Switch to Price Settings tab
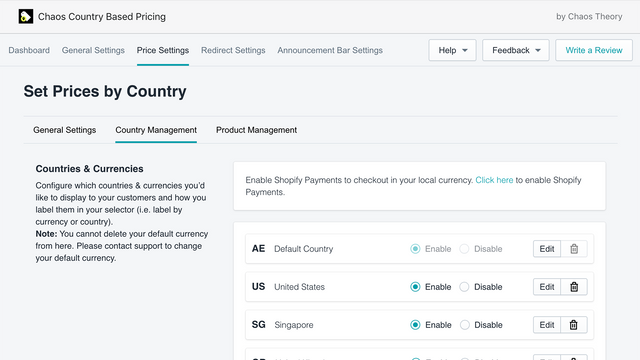Screen dimensions: 640x360 (x=163, y=50)
